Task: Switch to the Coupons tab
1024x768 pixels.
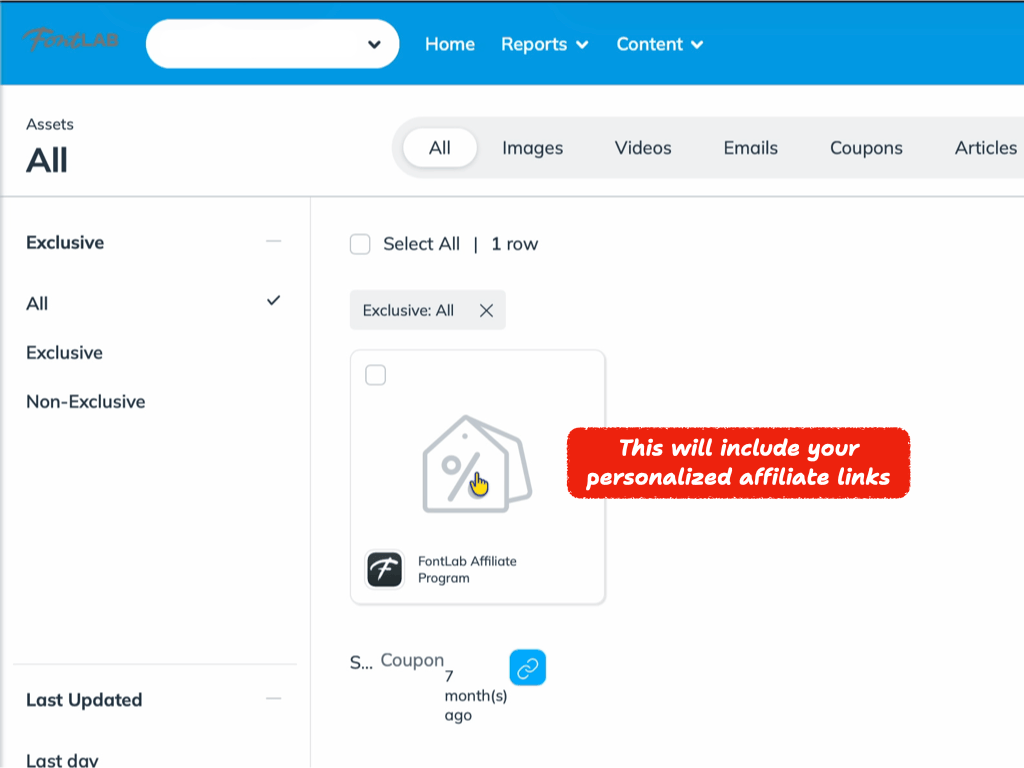Action: 865,147
